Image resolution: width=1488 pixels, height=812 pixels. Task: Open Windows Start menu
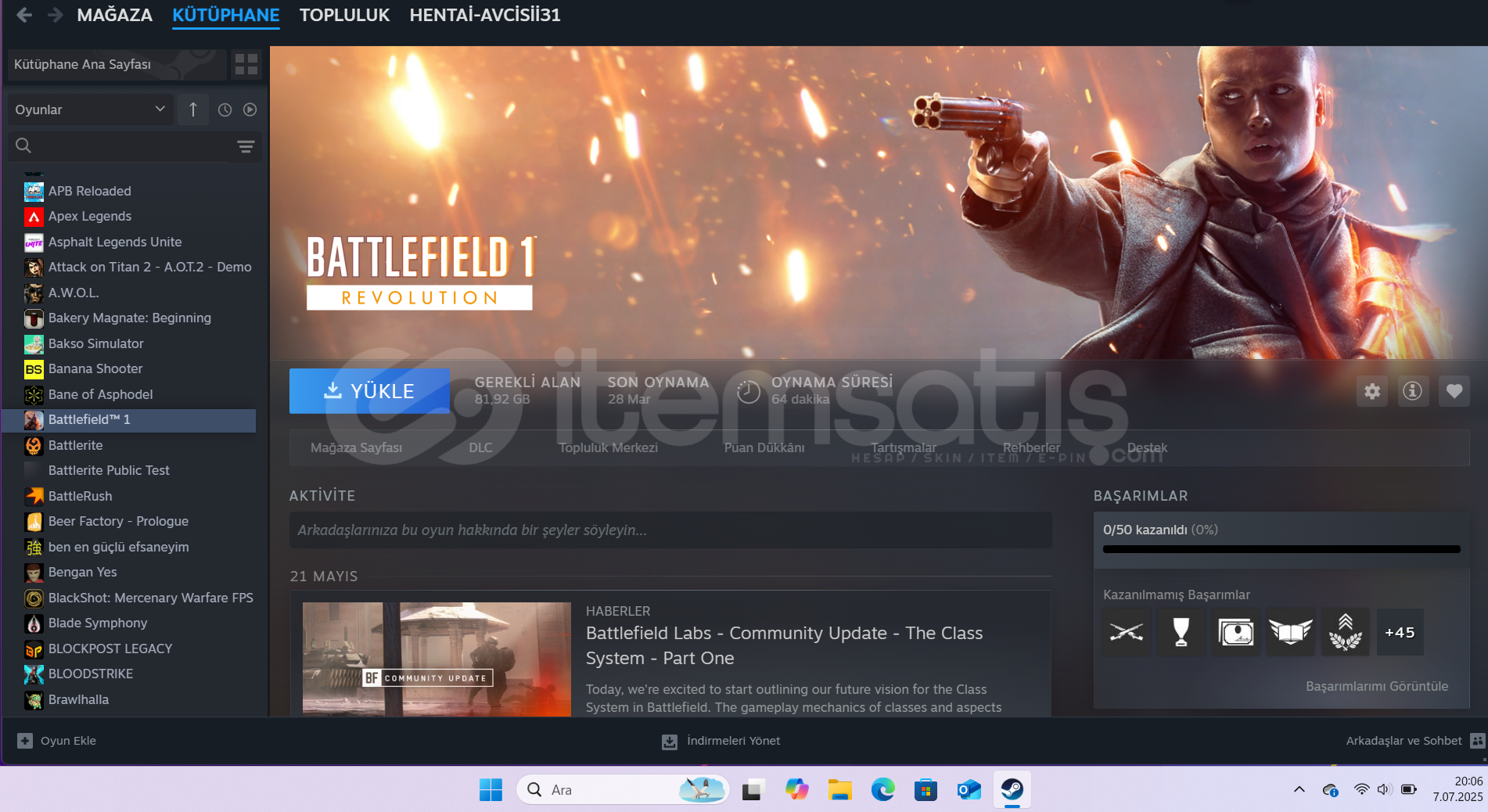tap(491, 790)
